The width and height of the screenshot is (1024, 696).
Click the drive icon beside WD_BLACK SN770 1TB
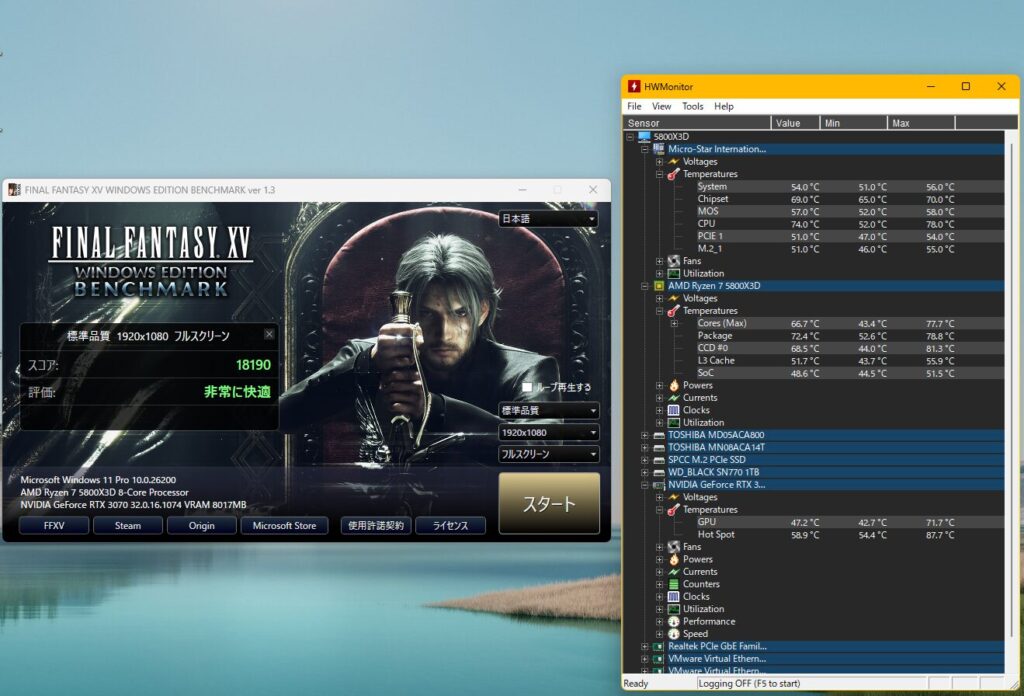(x=658, y=472)
